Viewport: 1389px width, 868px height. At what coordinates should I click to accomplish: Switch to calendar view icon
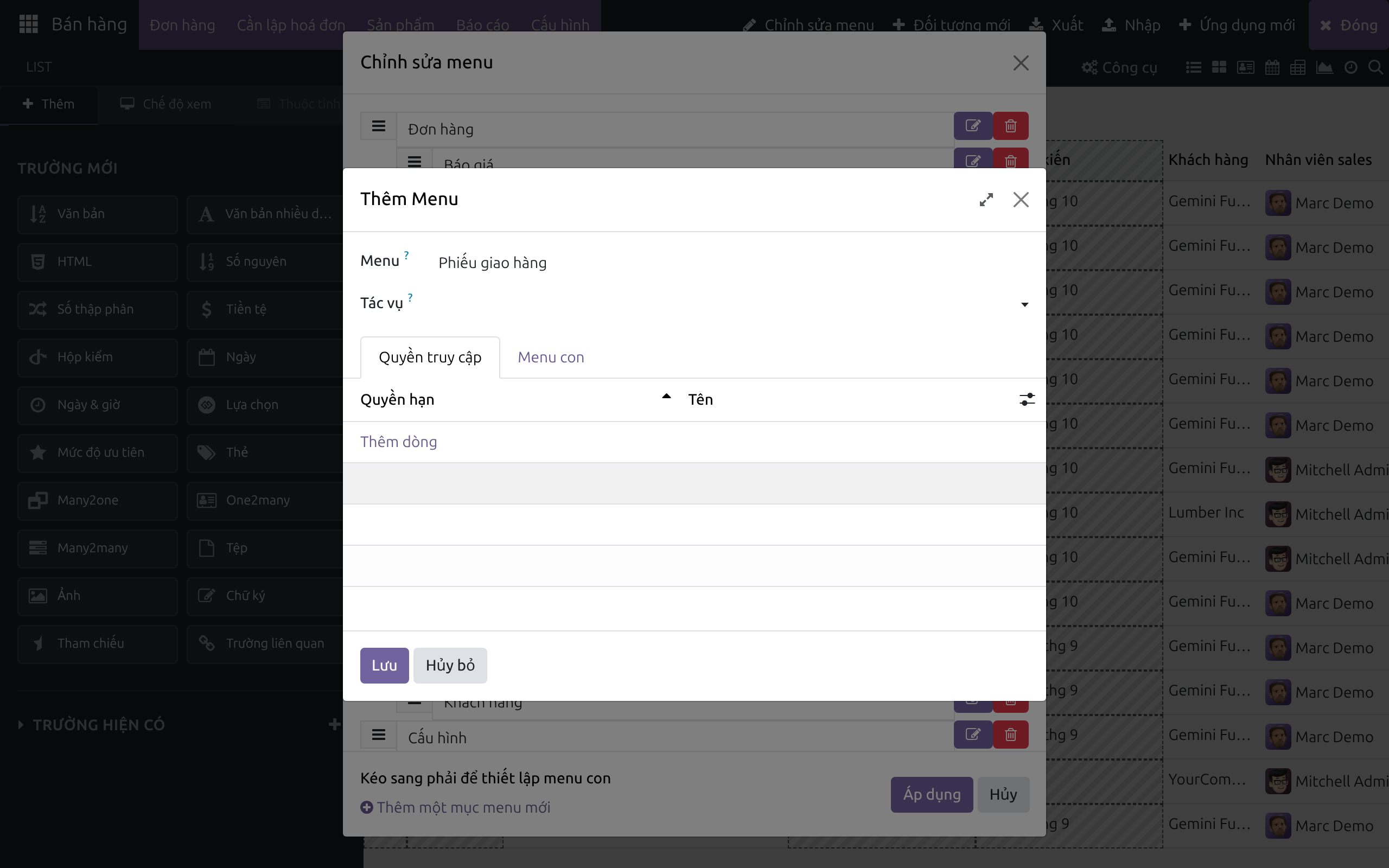tap(1272, 67)
